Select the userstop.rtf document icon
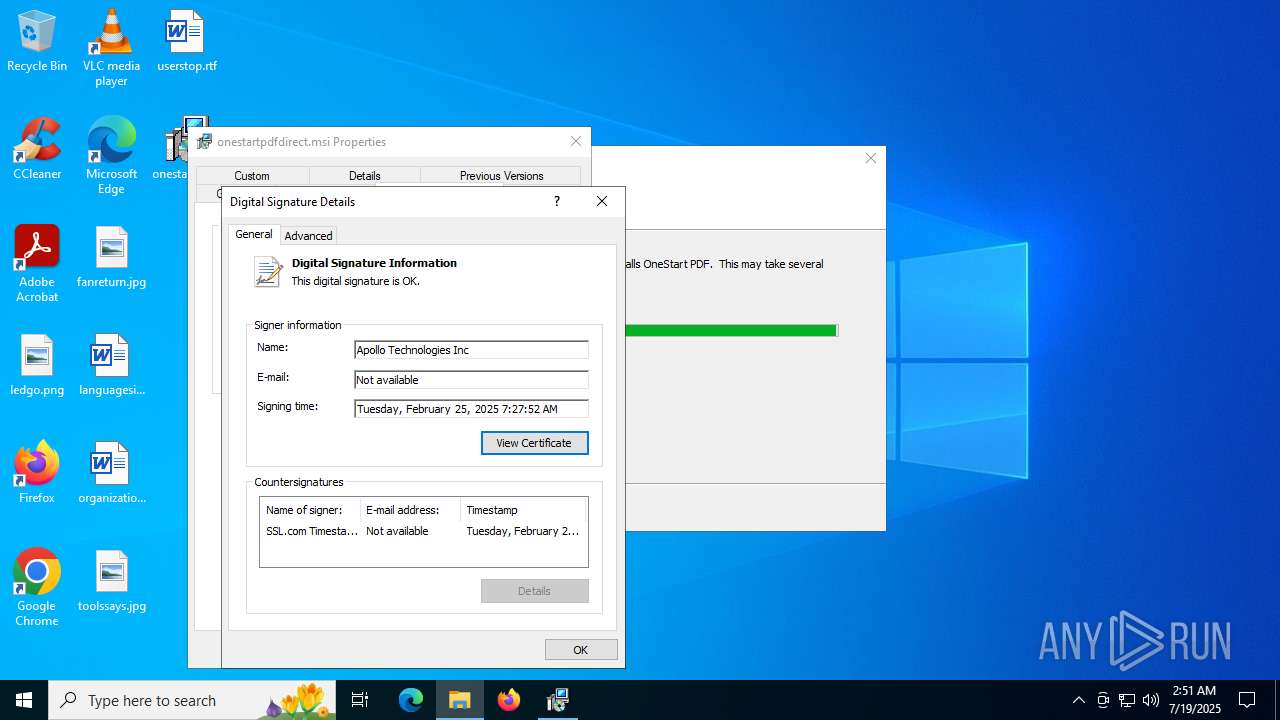 186,42
